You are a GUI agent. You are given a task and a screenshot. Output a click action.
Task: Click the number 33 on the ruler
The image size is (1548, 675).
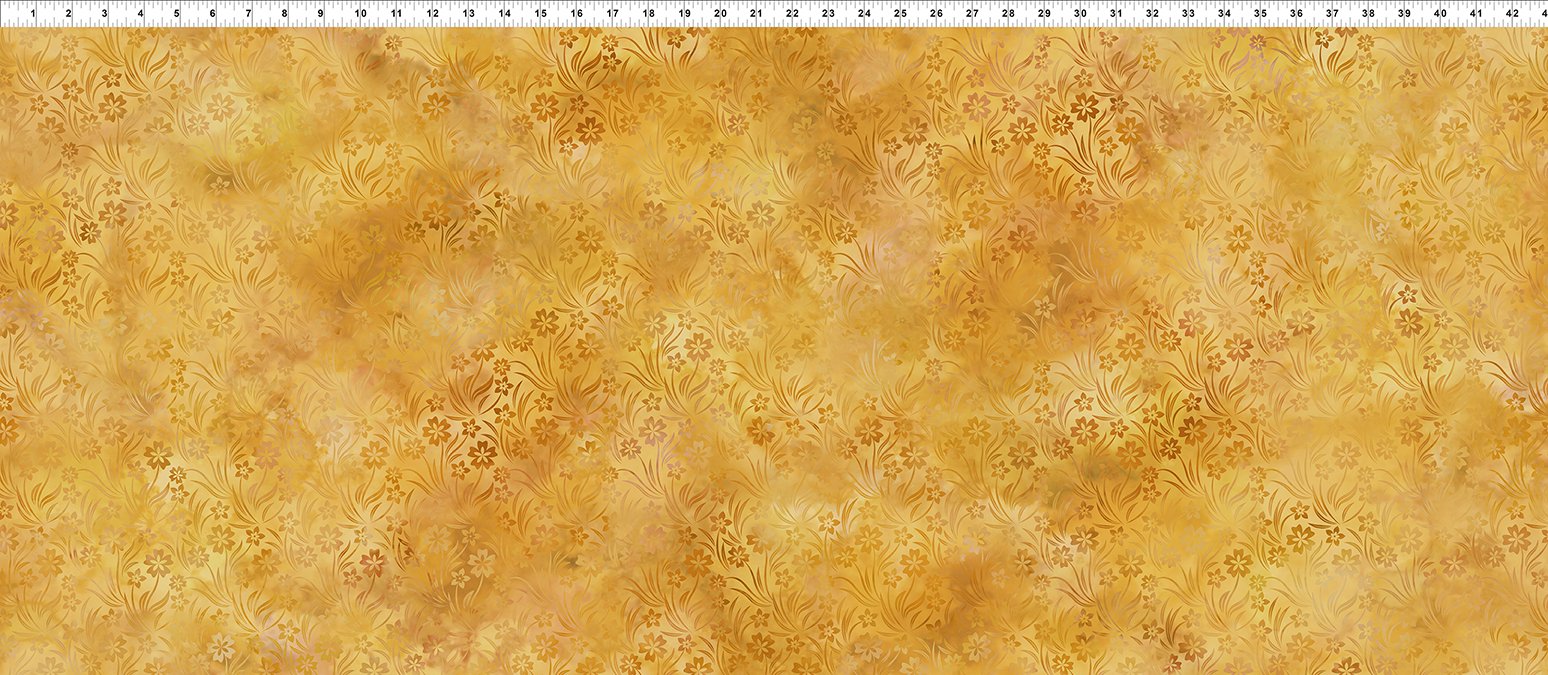(1188, 14)
